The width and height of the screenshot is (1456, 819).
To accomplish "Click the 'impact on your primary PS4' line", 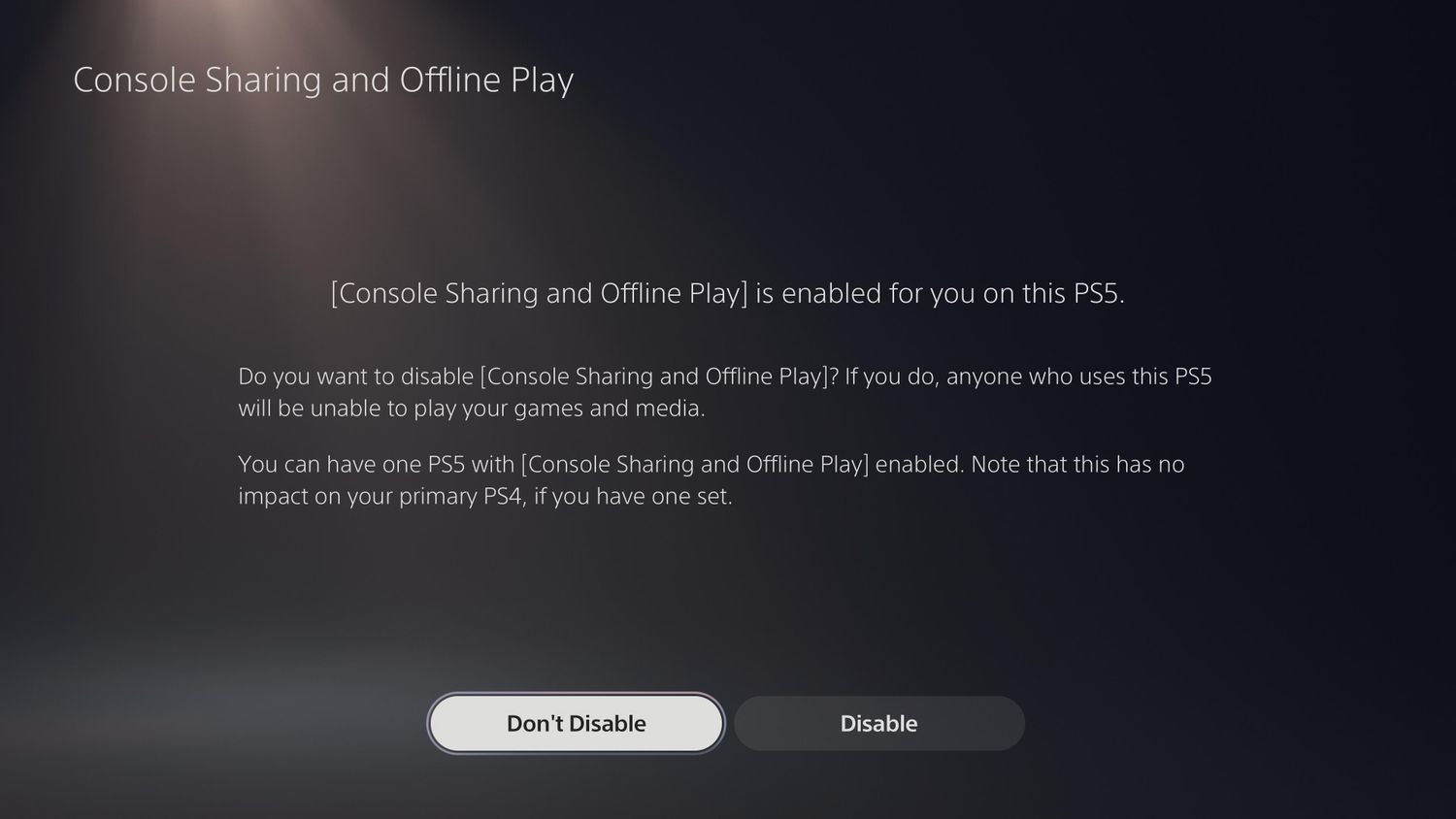I will 485,496.
